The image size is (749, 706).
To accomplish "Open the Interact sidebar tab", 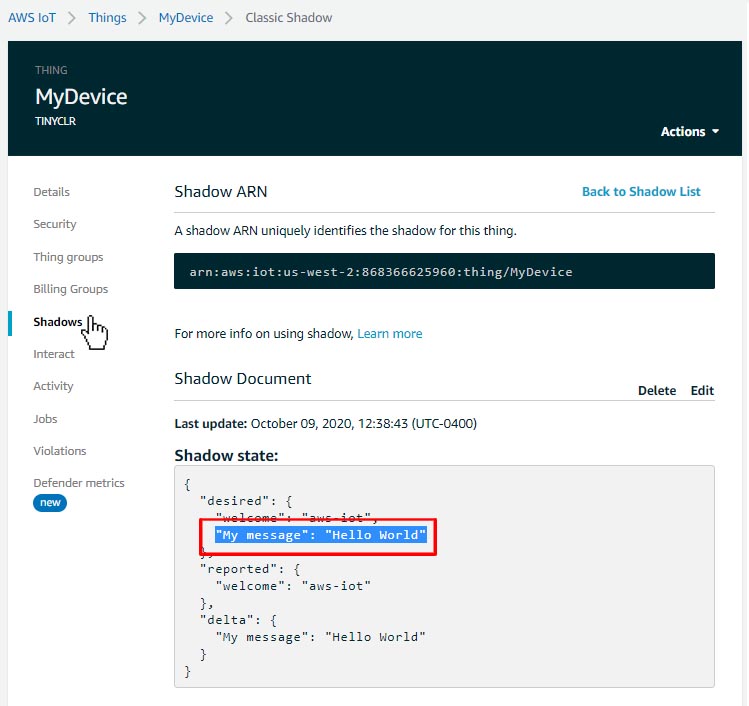I will click(x=54, y=354).
